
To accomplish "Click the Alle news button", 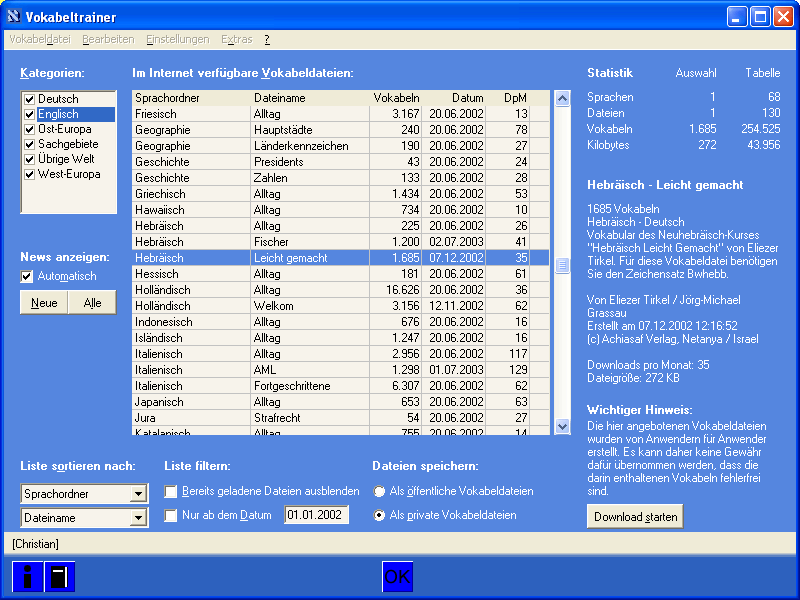I will click(92, 303).
